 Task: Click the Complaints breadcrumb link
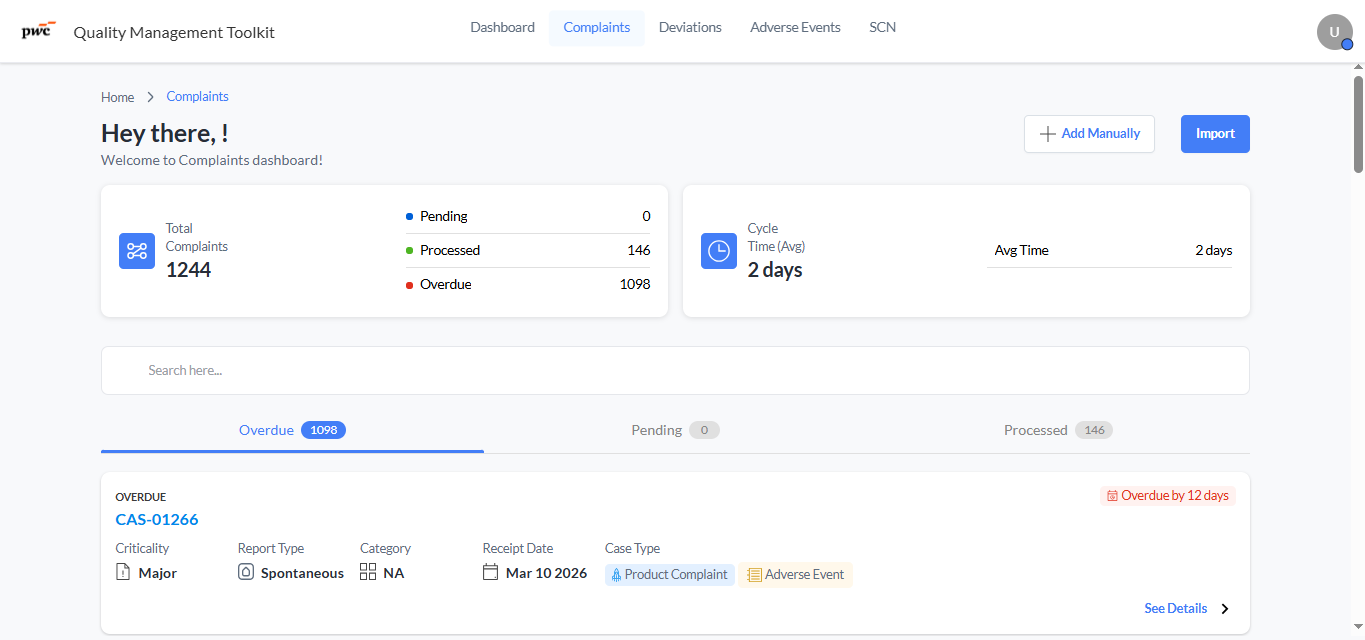coord(198,97)
